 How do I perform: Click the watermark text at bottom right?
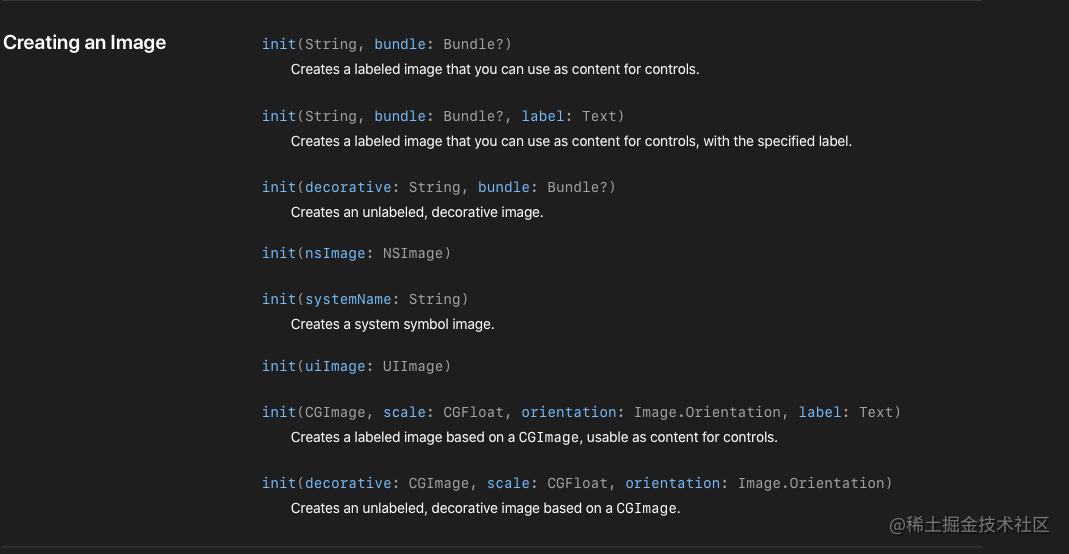(969, 525)
